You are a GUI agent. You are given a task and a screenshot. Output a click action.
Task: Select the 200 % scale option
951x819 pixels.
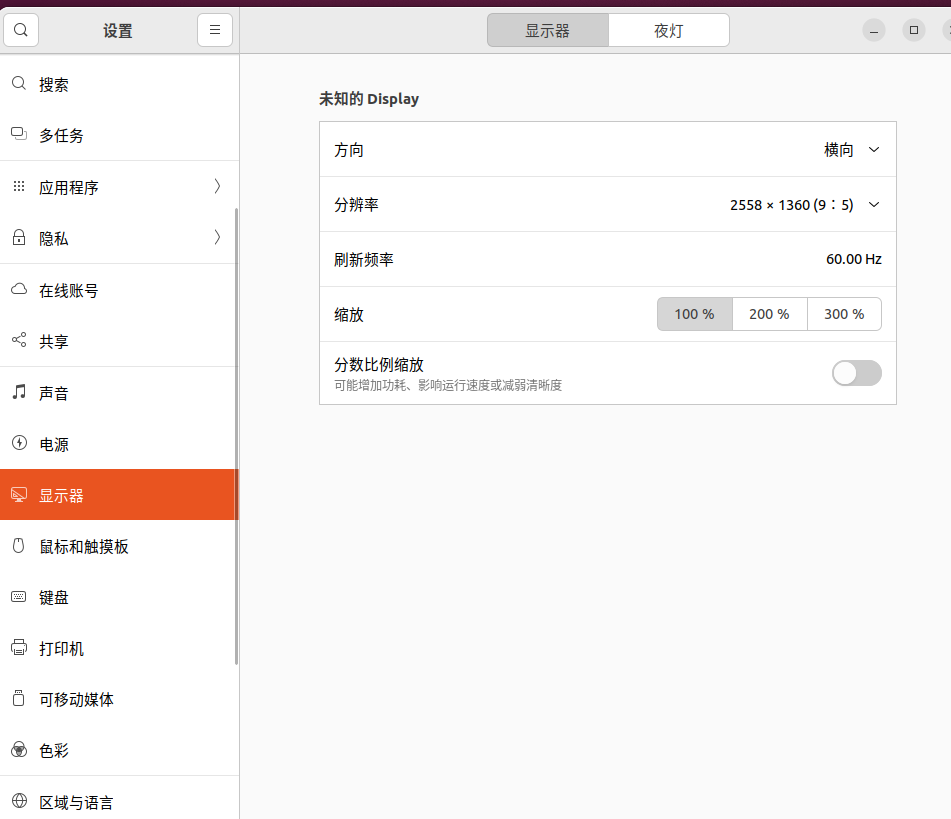point(769,314)
